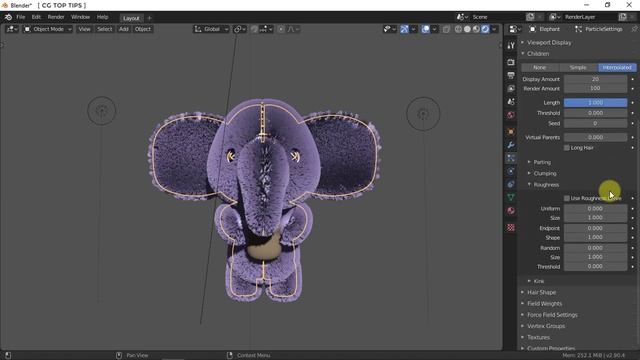Open the gizmo options dropdown arrow
The image size is (640, 360).
pos(413,29)
